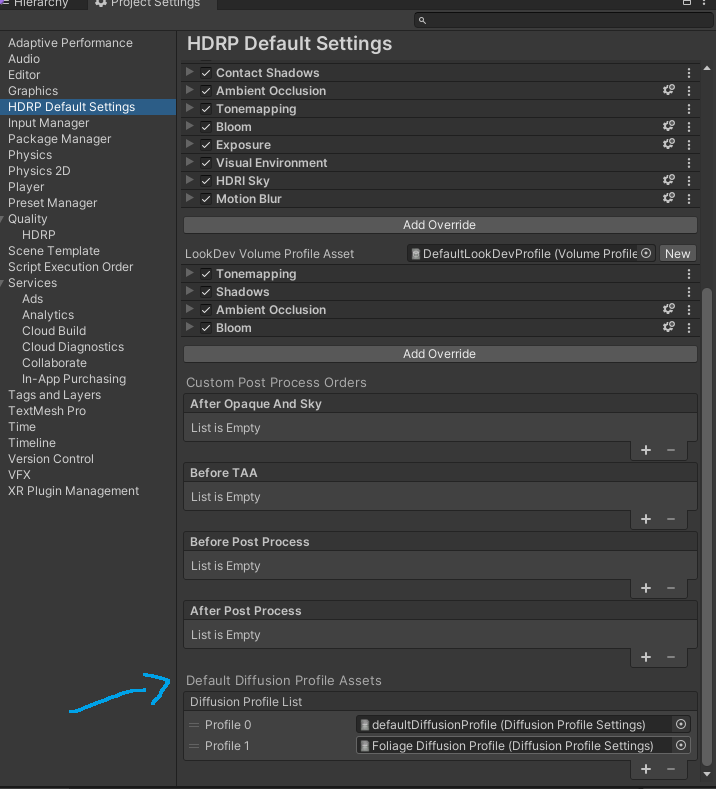Switch to the Hierarchy tab
Screen dimensions: 716x789
tap(40, 4)
